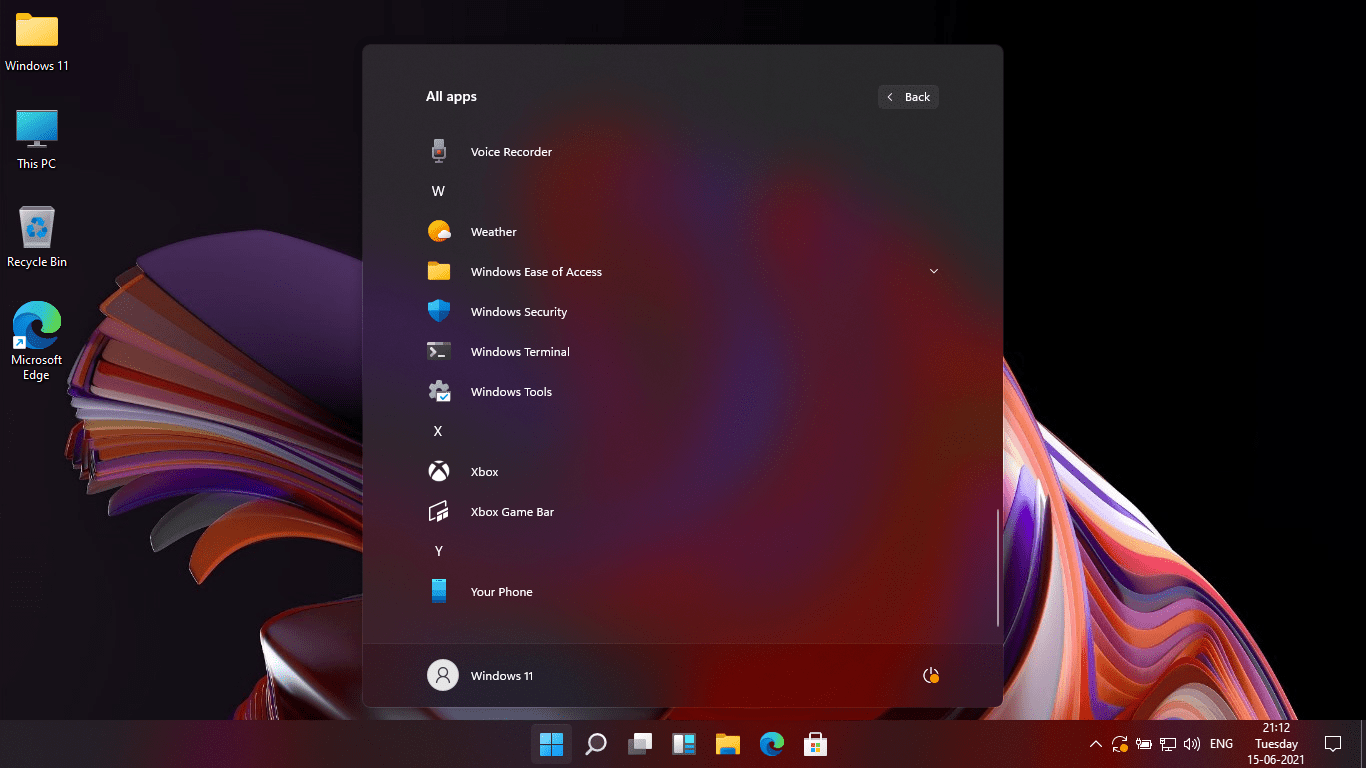Open the Microsoft Store from taskbar
The image size is (1366, 768).
click(815, 743)
